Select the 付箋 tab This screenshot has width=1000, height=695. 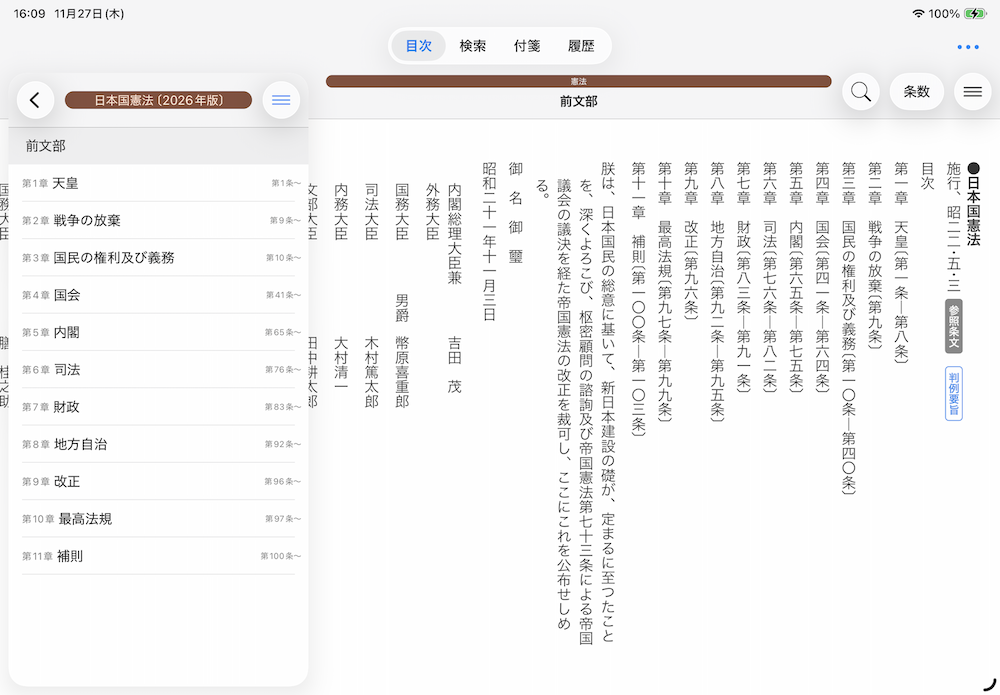(x=527, y=46)
